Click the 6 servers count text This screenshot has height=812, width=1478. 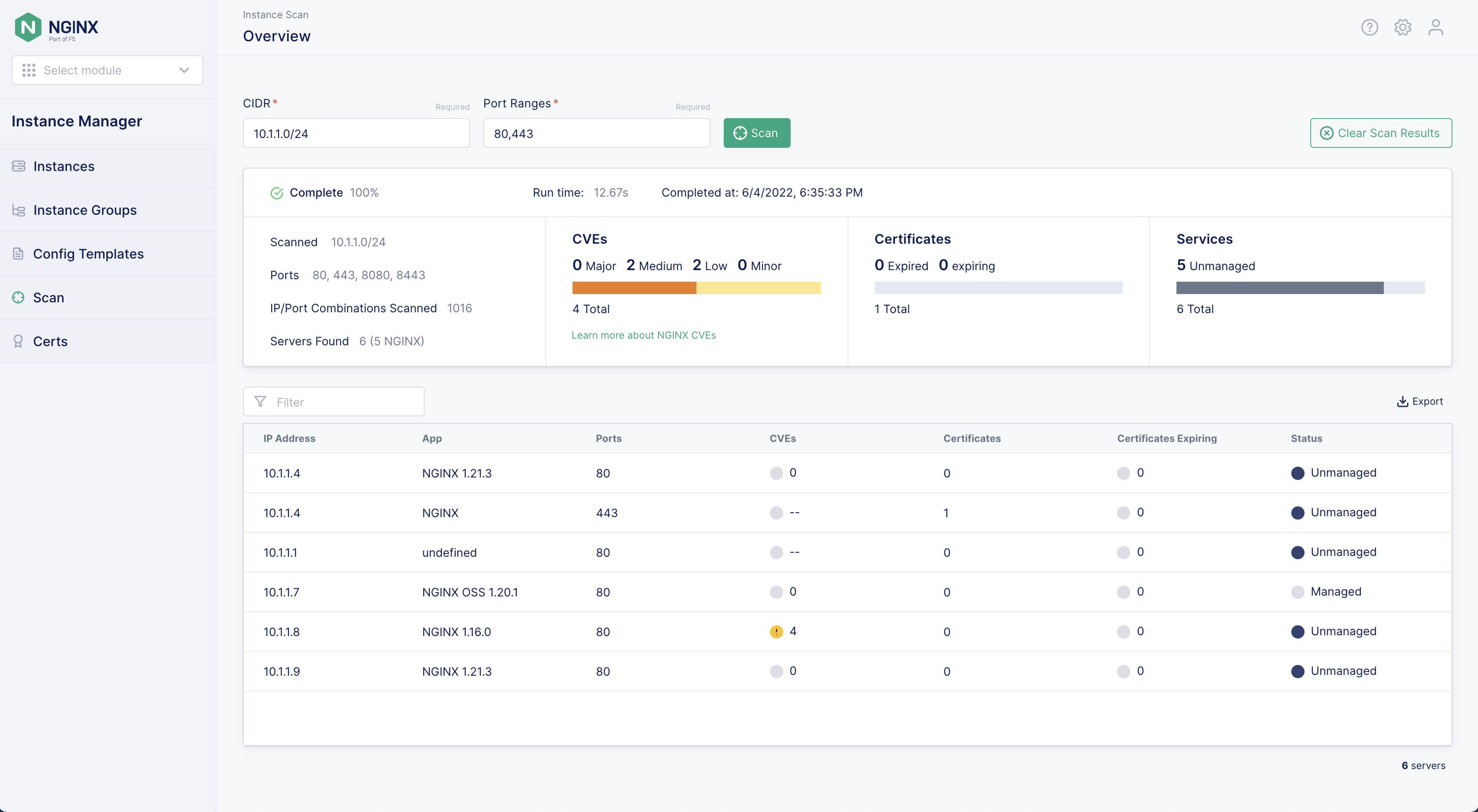click(1423, 765)
